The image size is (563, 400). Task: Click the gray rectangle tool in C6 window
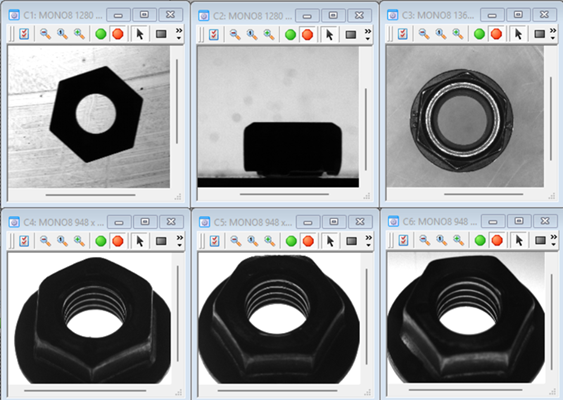coord(540,240)
